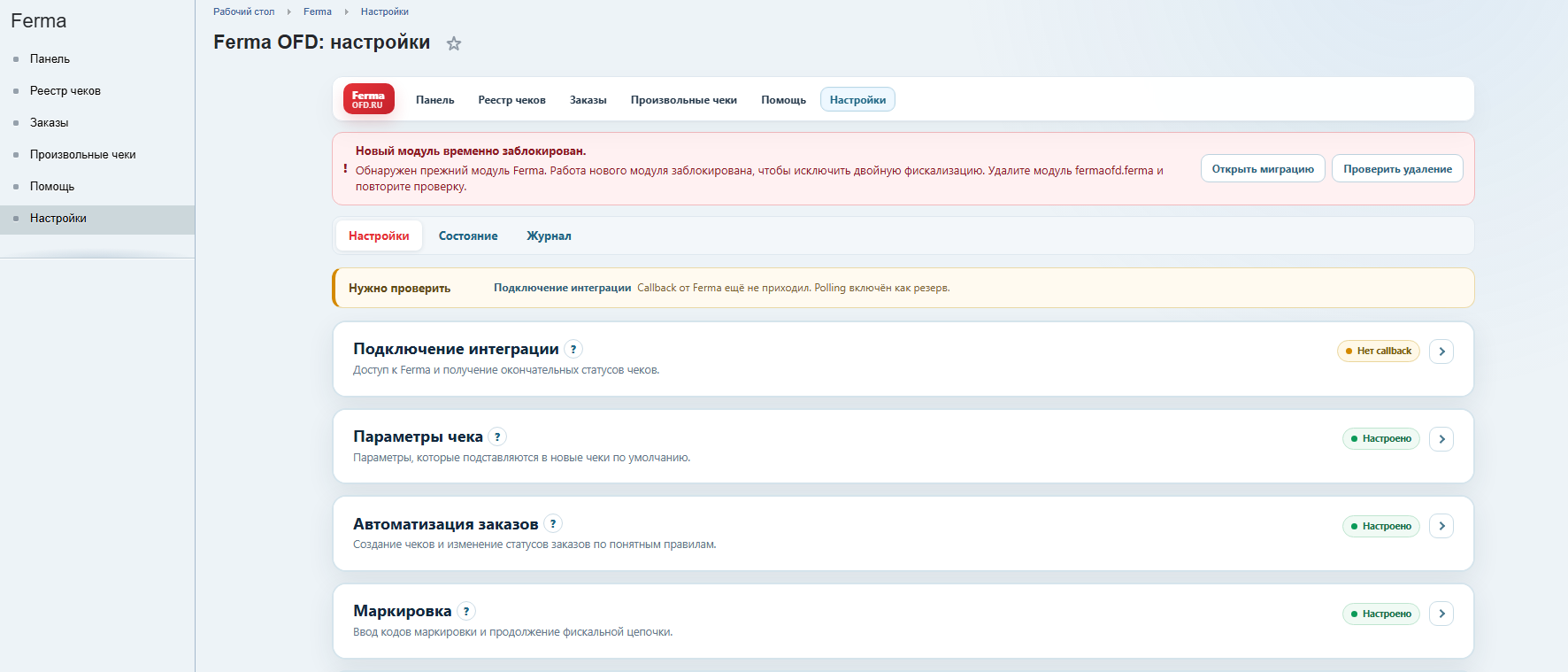
Task: Expand the Параметры чека section chevron
Action: pos(1441,439)
